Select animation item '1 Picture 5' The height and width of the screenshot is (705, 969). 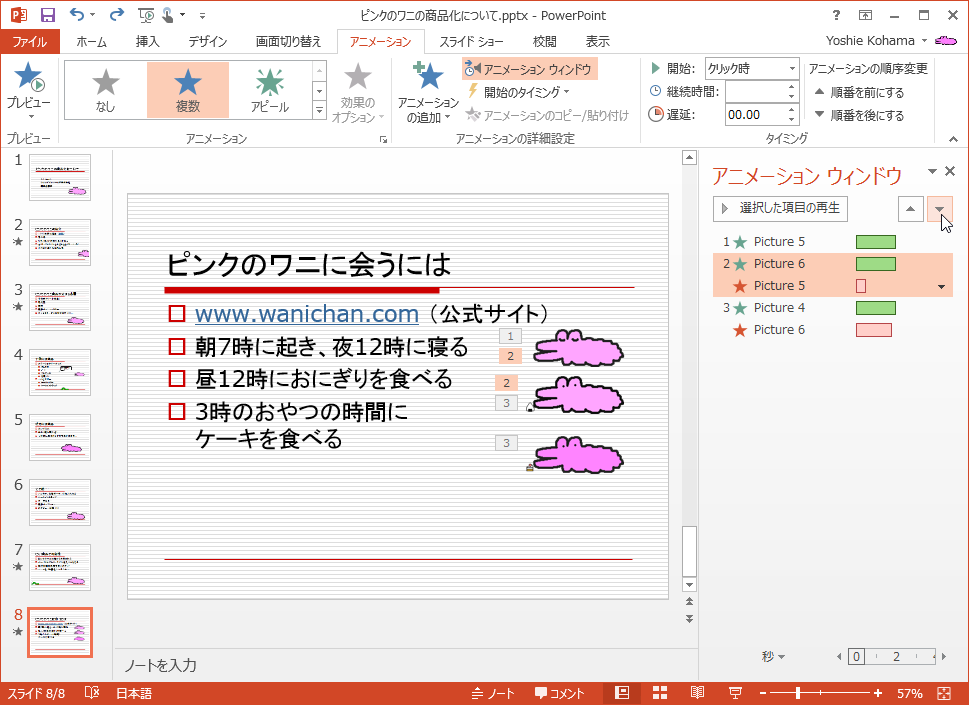coord(832,242)
